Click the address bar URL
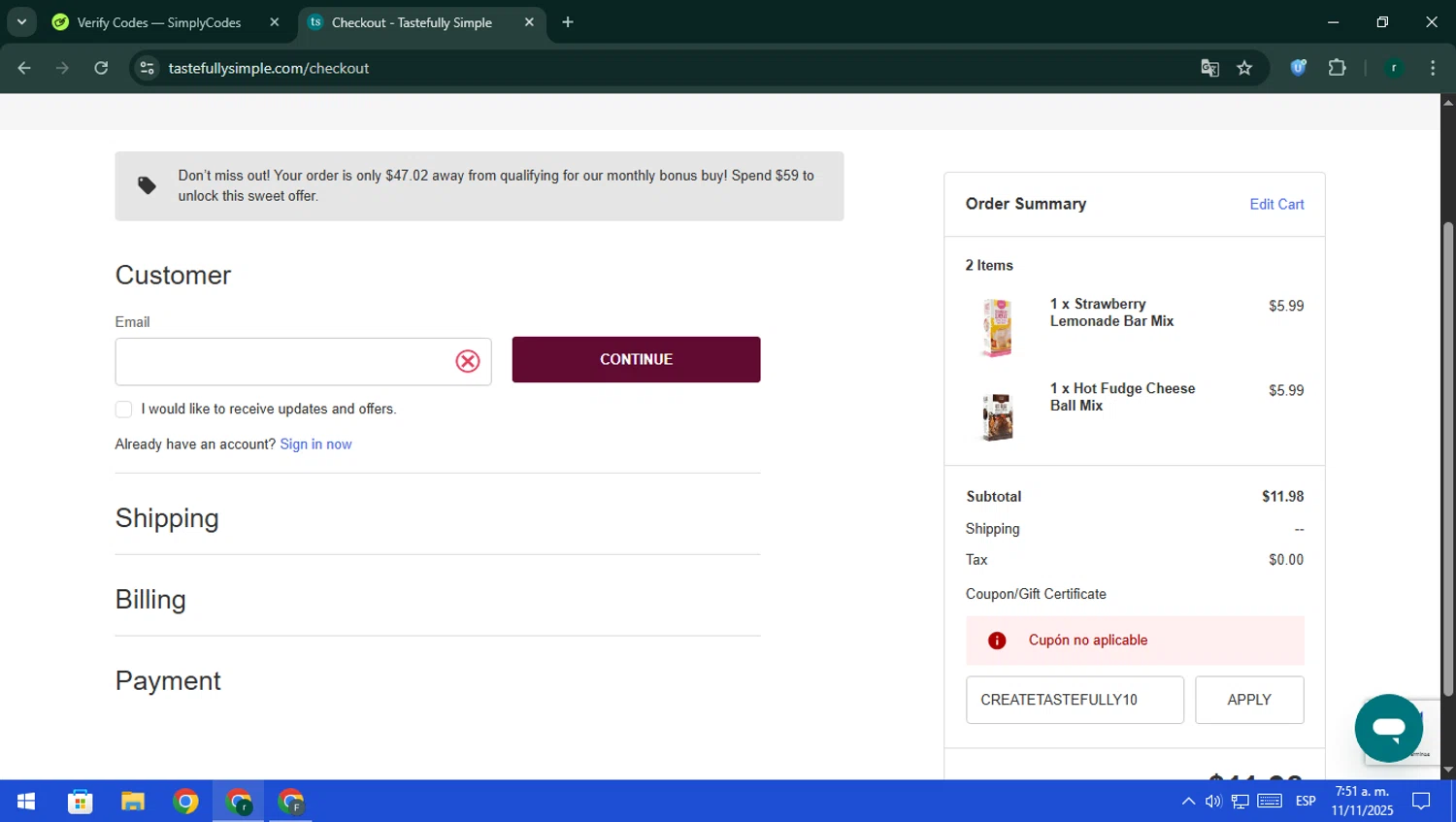 click(x=269, y=68)
